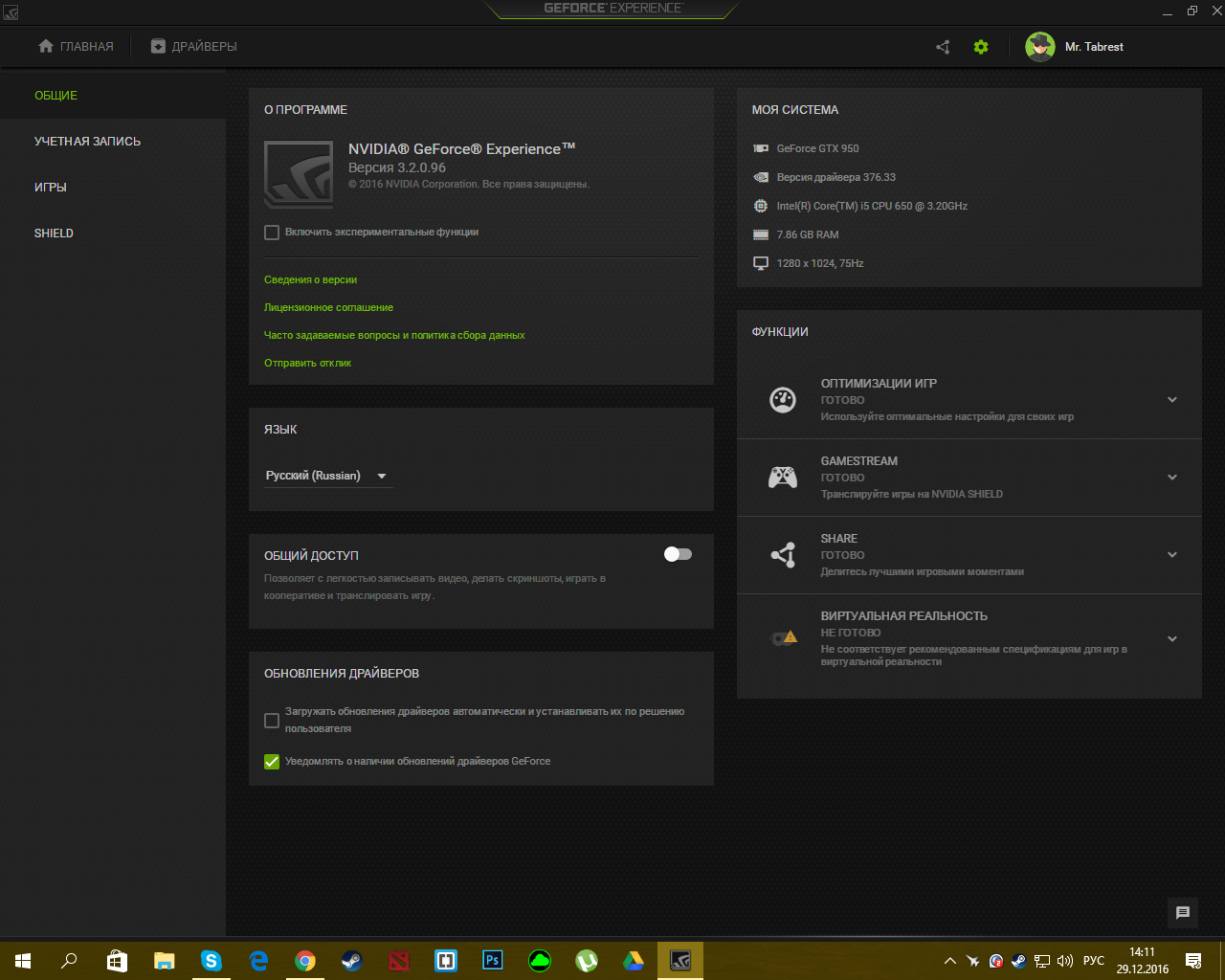
Task: Open uTorrent from taskbar
Action: pyautogui.click(x=587, y=961)
